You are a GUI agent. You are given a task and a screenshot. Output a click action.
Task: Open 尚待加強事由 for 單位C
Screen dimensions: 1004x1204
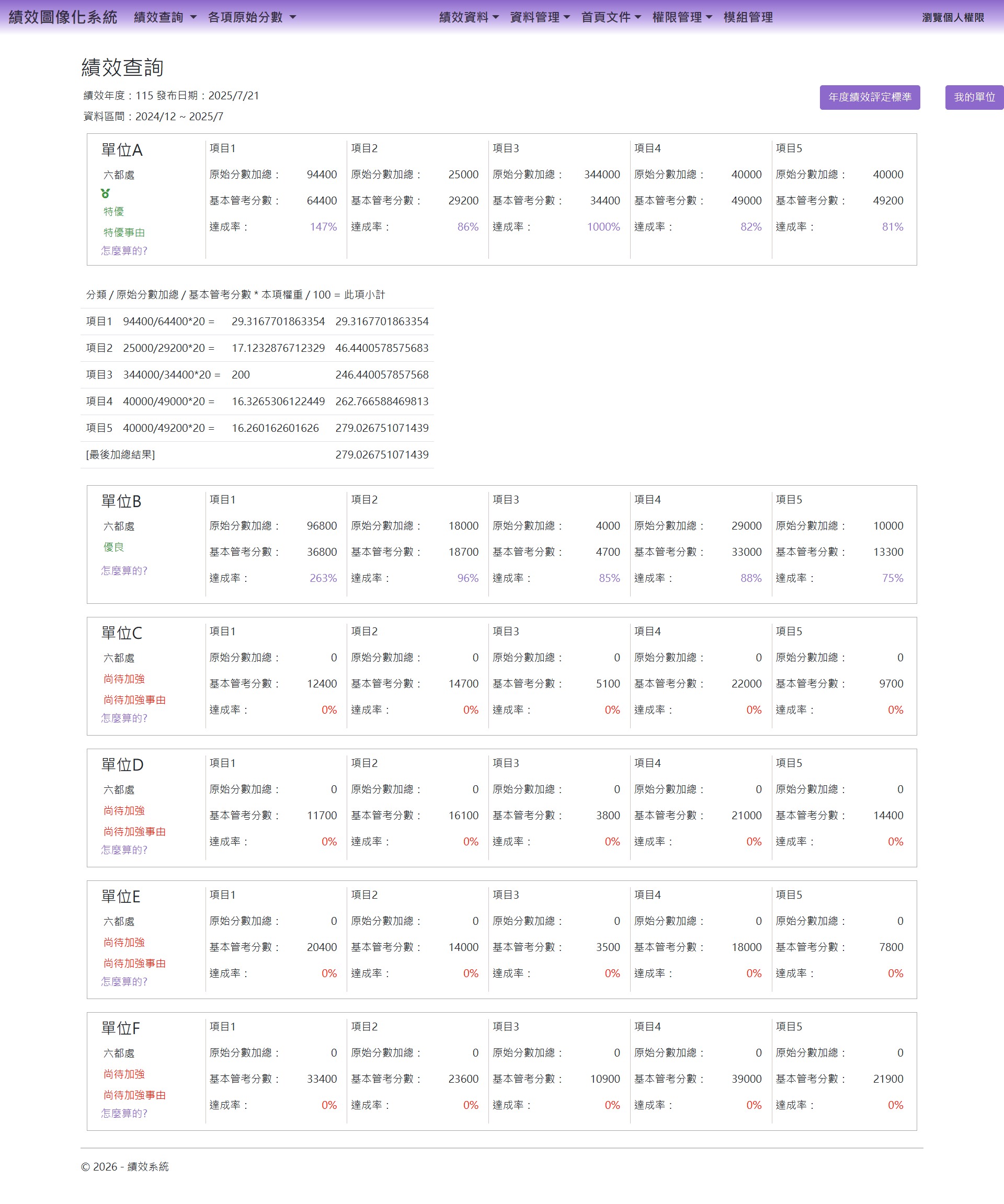click(x=135, y=700)
